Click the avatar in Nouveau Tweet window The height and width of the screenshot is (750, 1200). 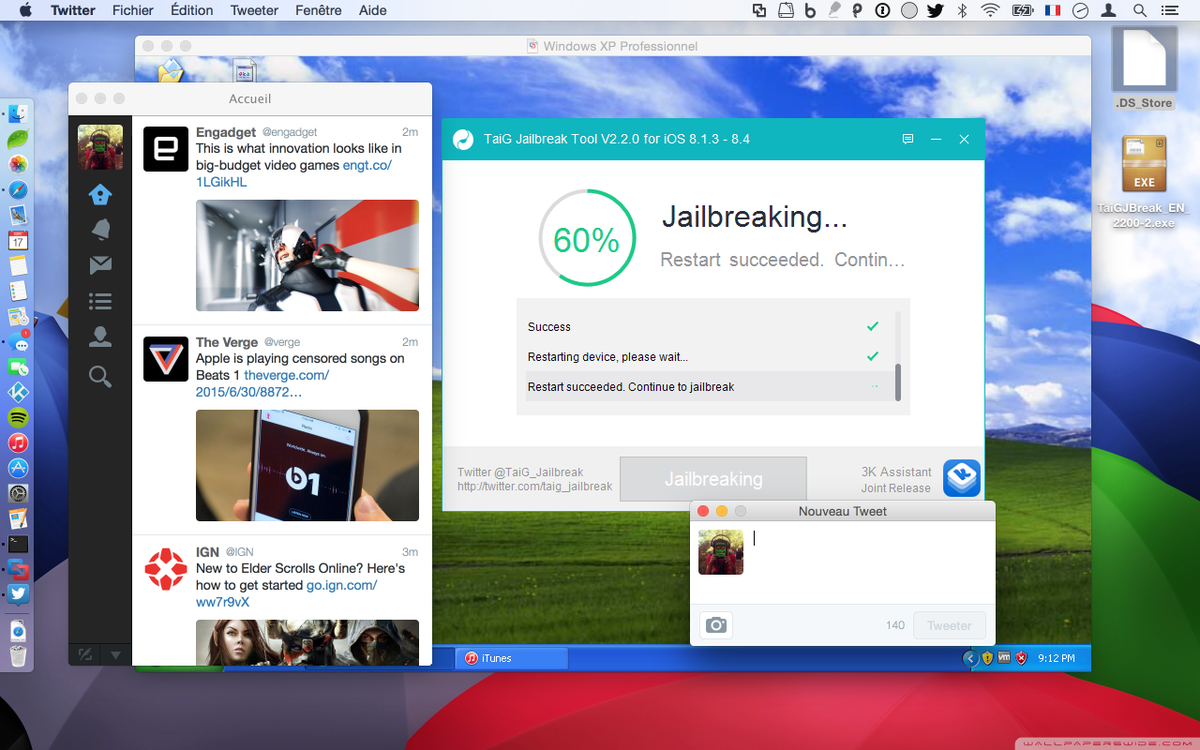tap(721, 552)
